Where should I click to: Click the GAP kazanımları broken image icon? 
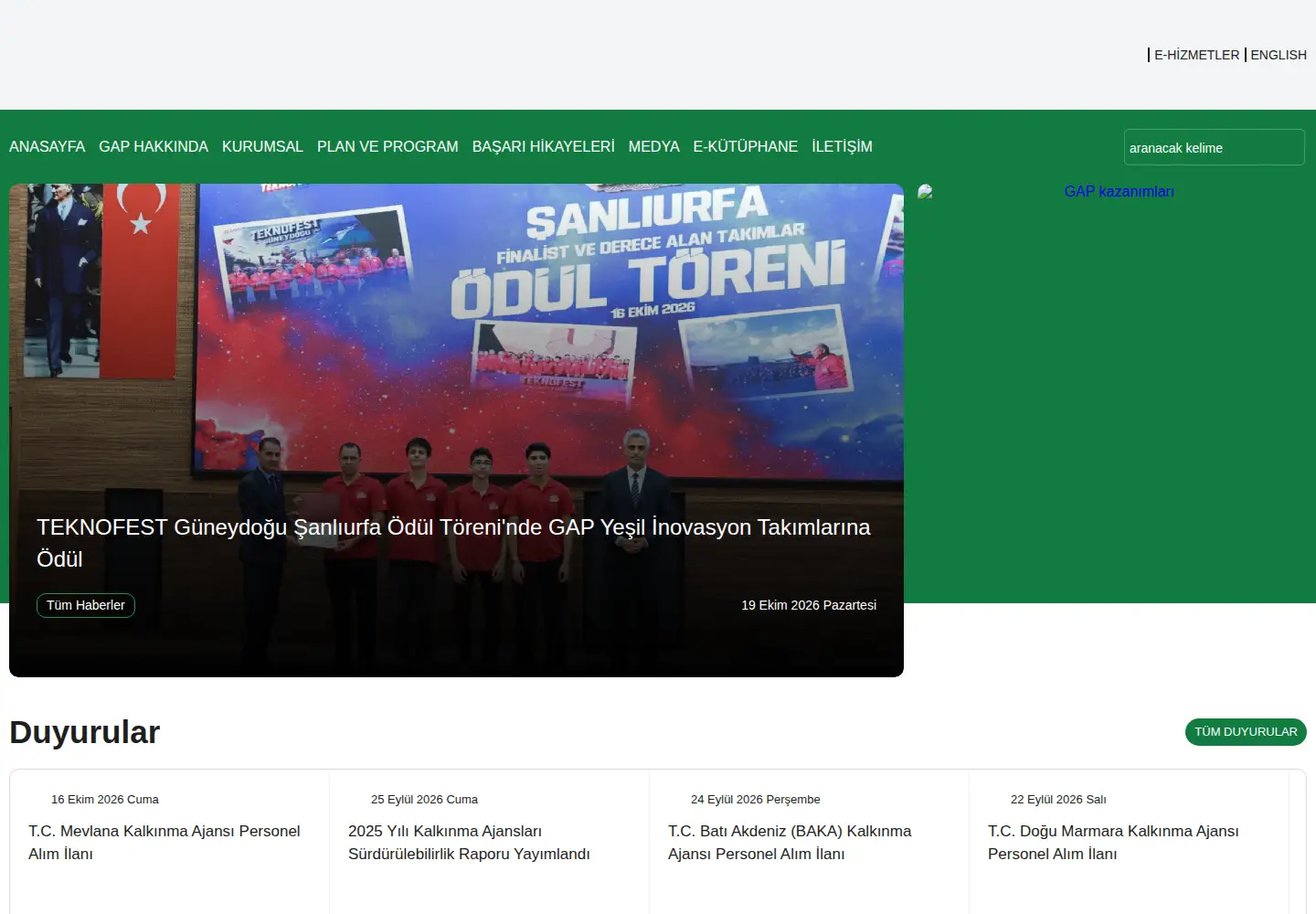[926, 192]
